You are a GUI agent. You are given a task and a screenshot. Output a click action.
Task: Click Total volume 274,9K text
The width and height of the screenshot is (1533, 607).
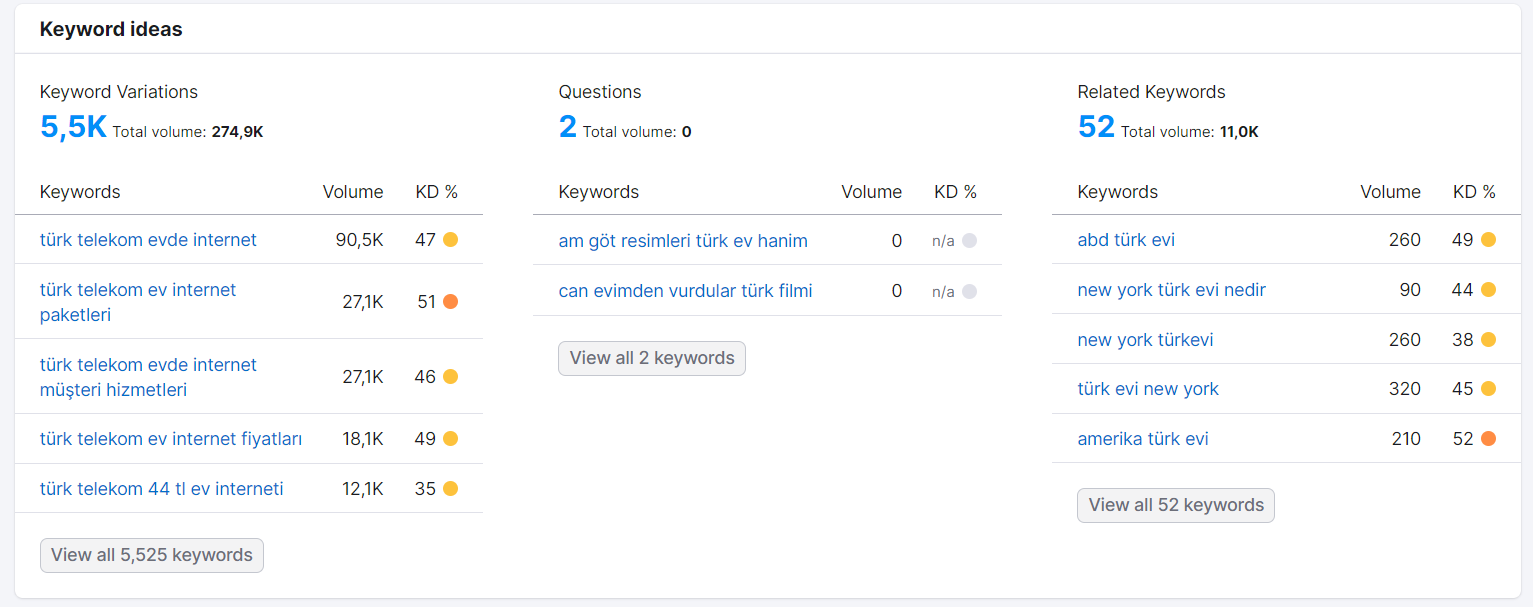(188, 131)
